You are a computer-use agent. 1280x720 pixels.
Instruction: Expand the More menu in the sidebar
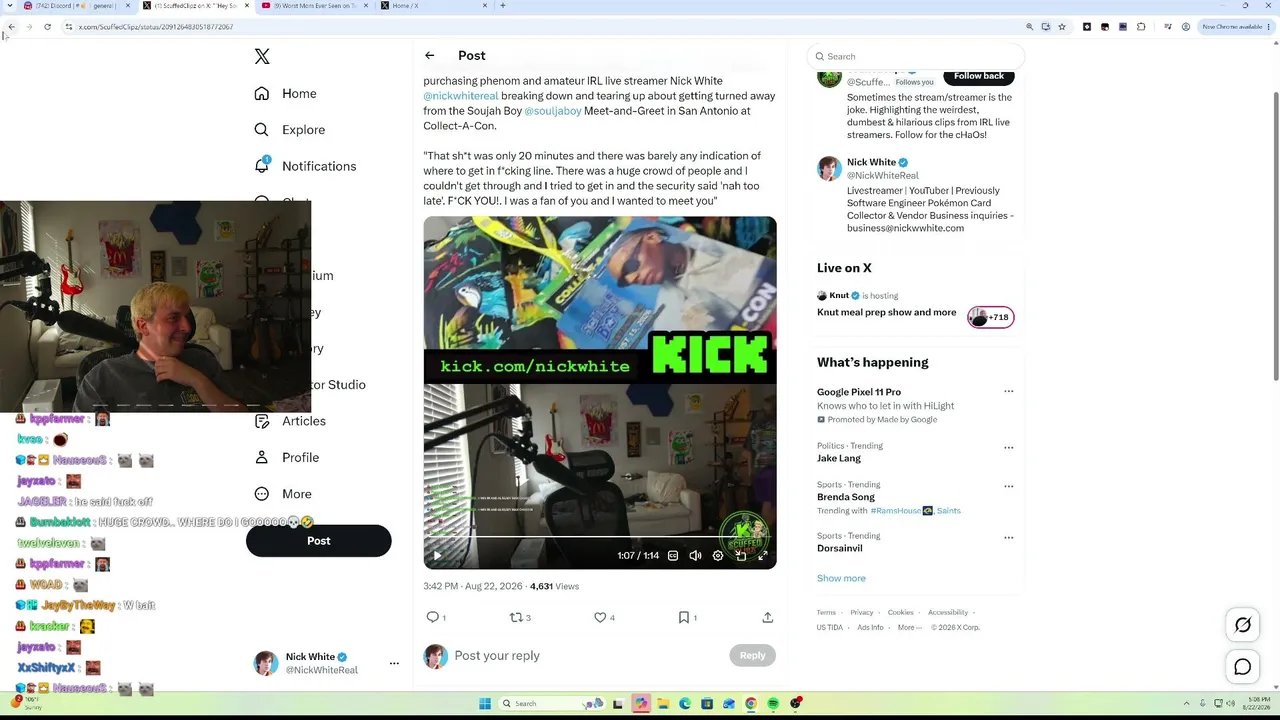point(283,494)
